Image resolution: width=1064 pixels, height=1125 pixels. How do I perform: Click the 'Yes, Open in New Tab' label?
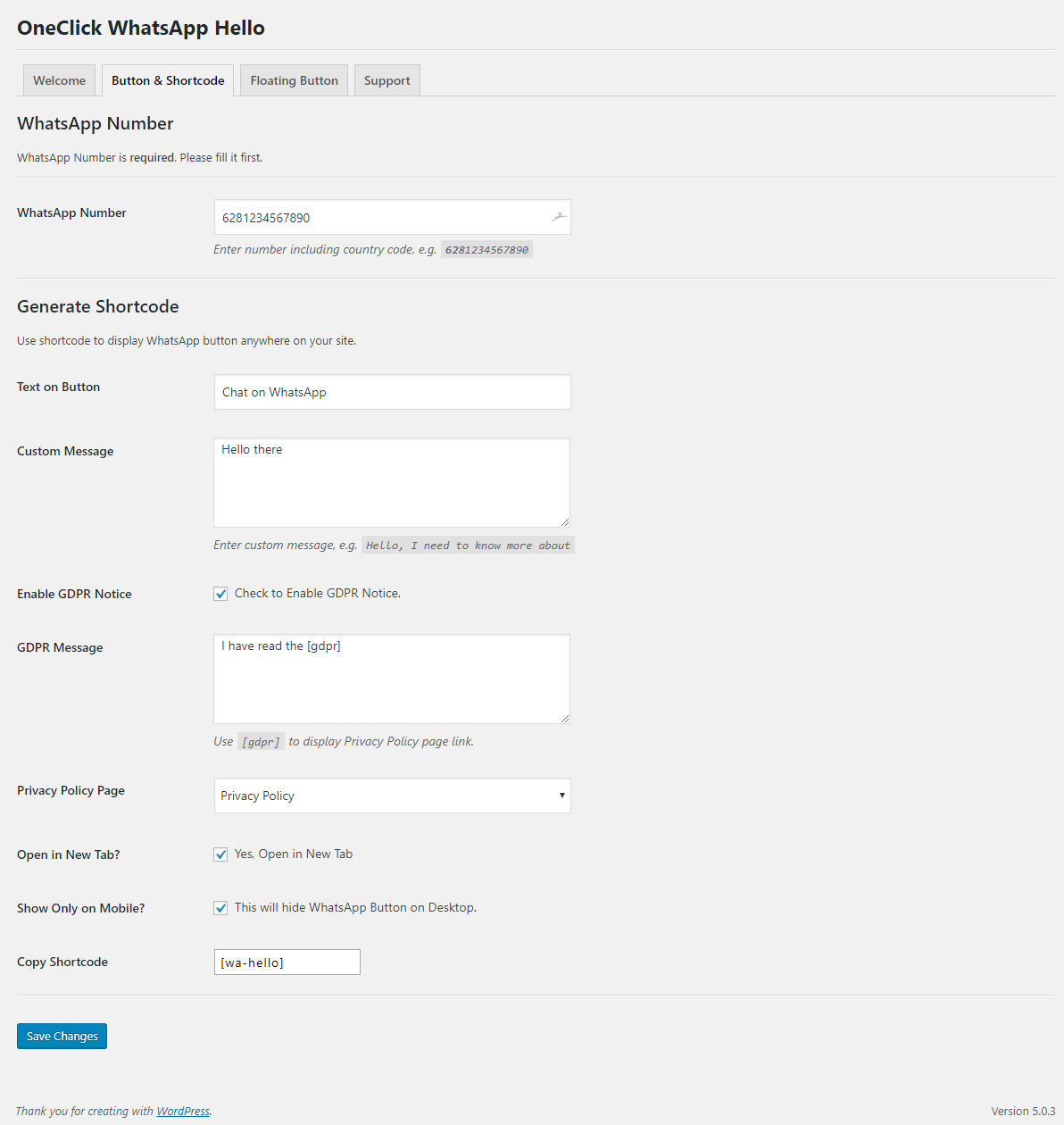click(x=294, y=854)
